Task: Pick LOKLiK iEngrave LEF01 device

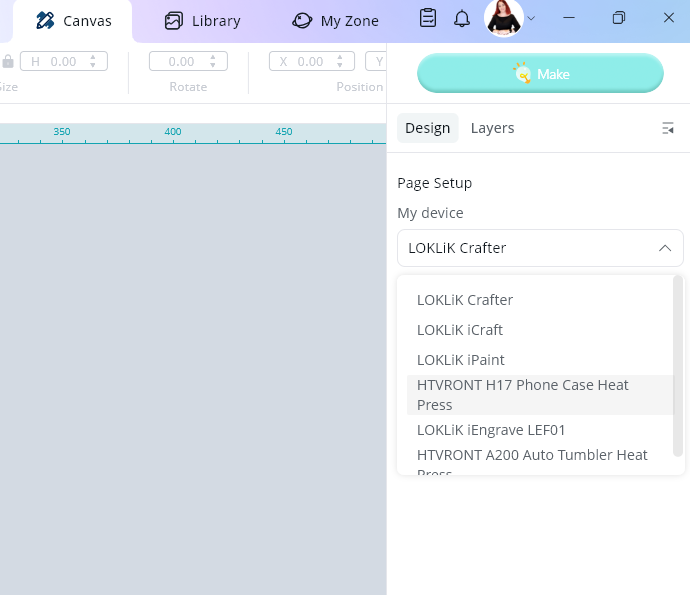Action: click(x=491, y=430)
